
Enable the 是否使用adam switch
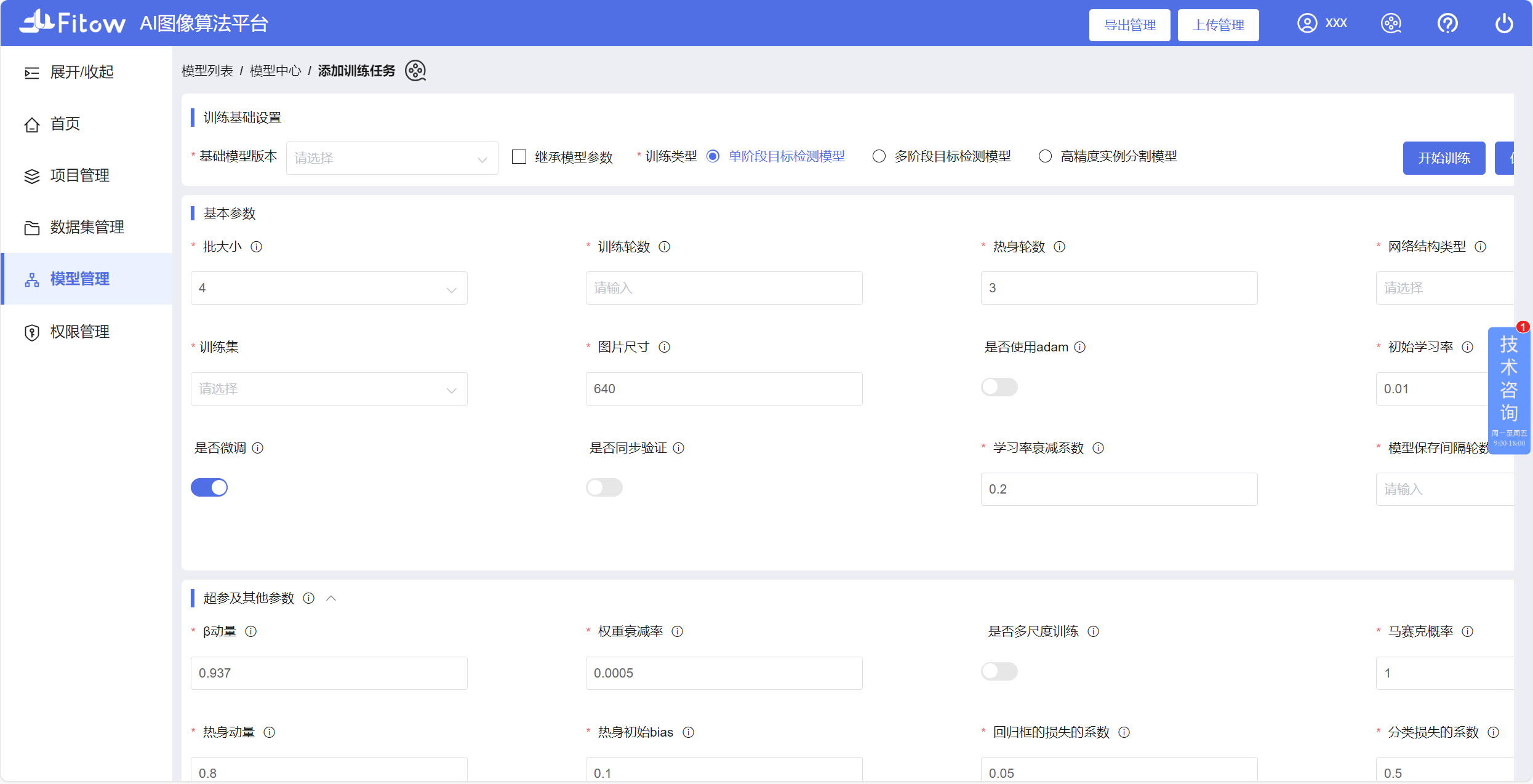(999, 387)
